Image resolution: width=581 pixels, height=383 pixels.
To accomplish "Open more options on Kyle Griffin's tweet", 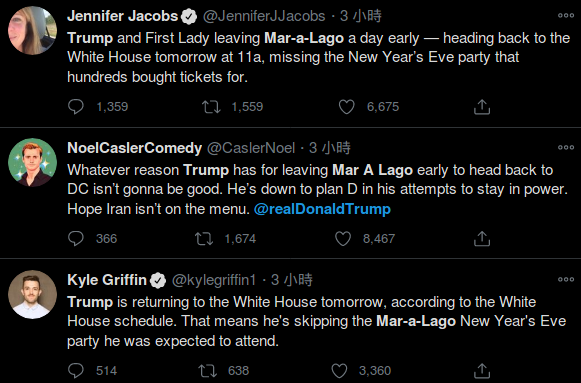I will tap(566, 279).
